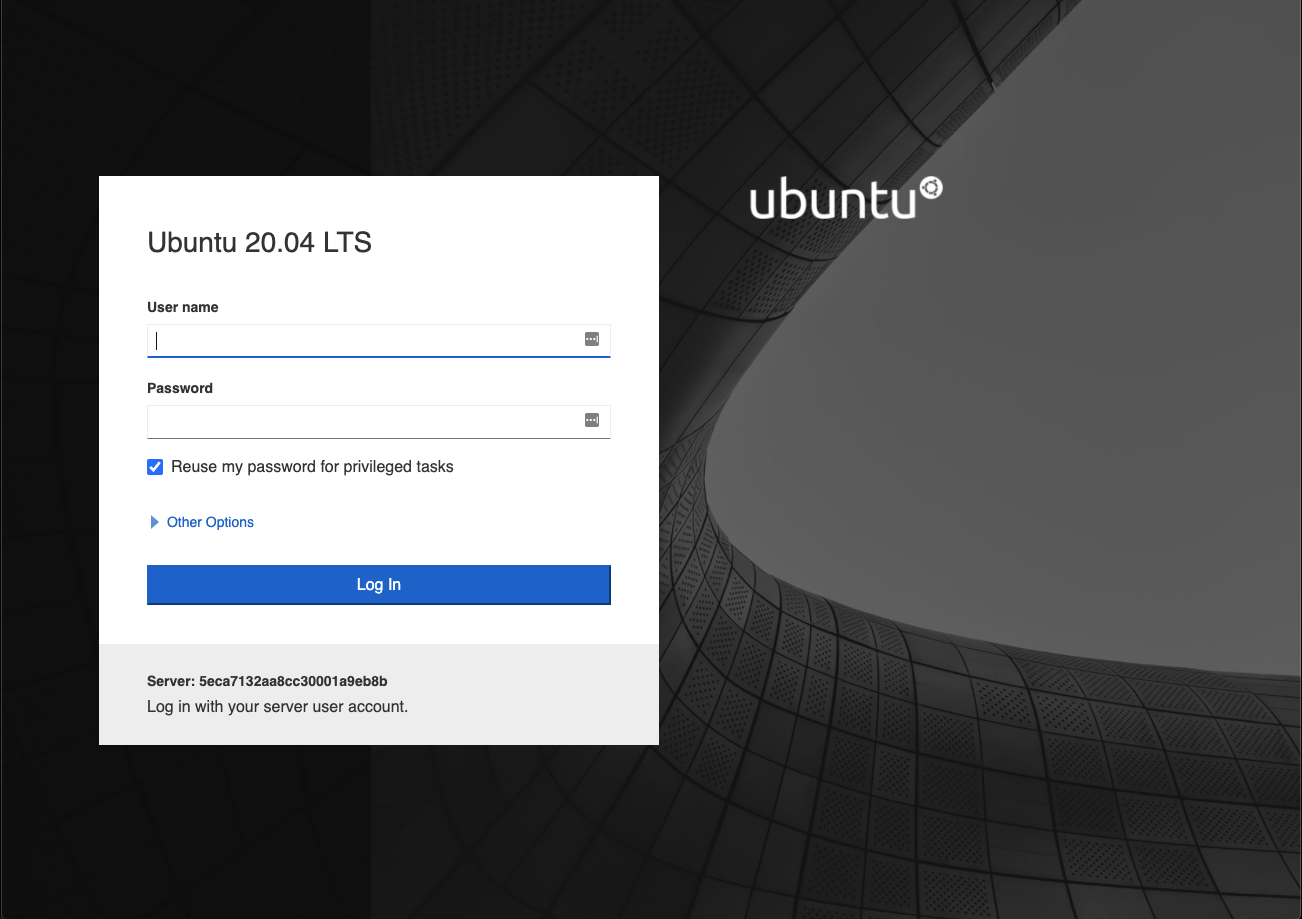Open password manager icon in Password field

coord(592,420)
